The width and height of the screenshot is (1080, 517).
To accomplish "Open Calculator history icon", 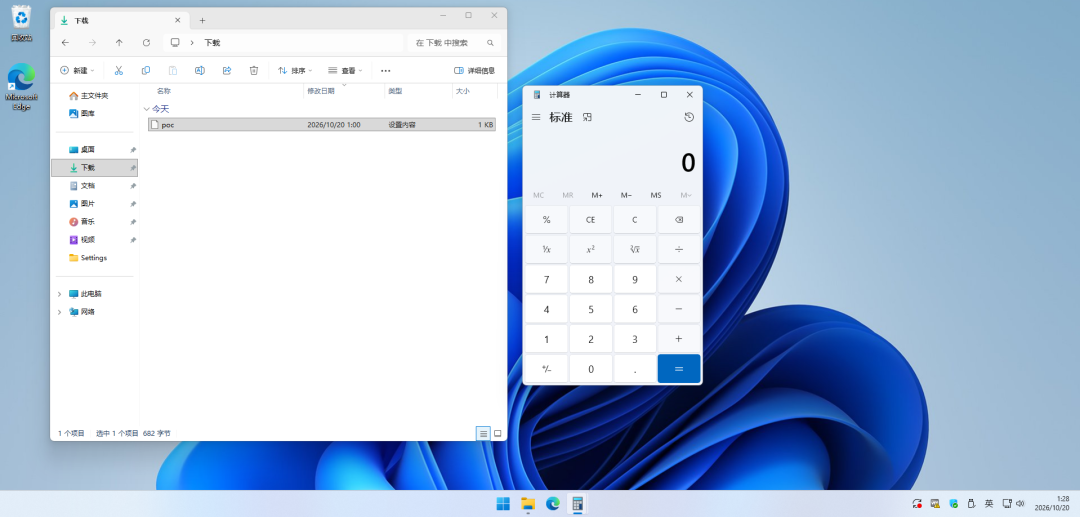I will point(689,117).
